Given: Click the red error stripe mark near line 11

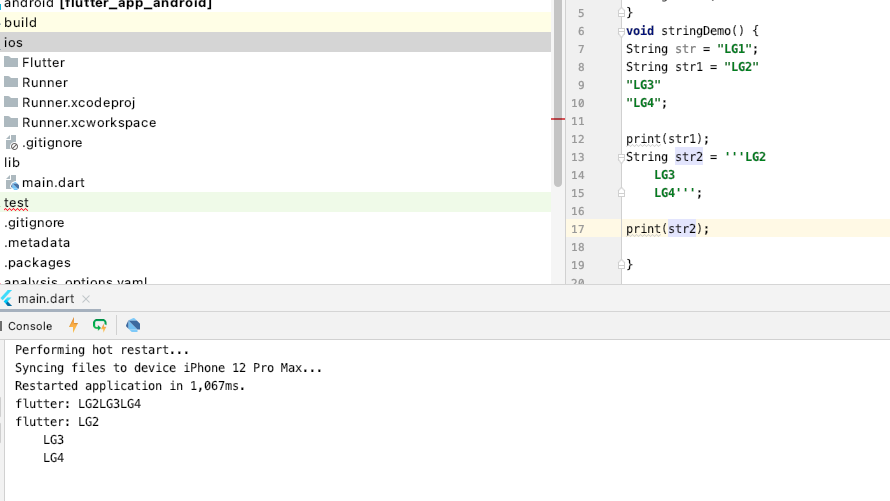Looking at the screenshot, I should (558, 119).
